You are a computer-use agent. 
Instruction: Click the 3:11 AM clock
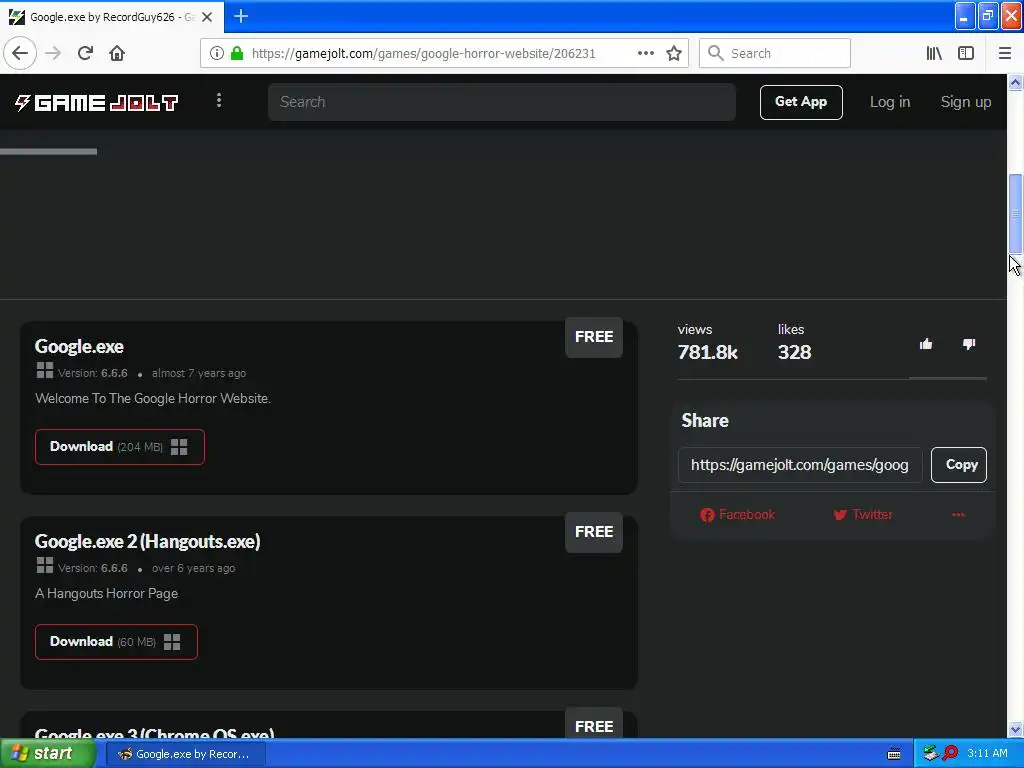[x=987, y=754]
